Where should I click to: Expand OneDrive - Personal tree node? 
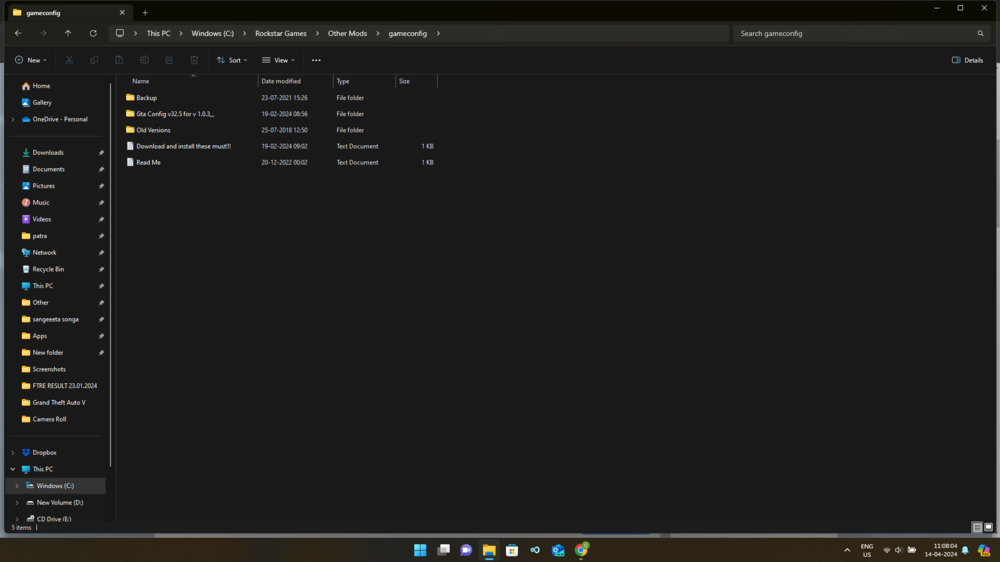point(13,119)
